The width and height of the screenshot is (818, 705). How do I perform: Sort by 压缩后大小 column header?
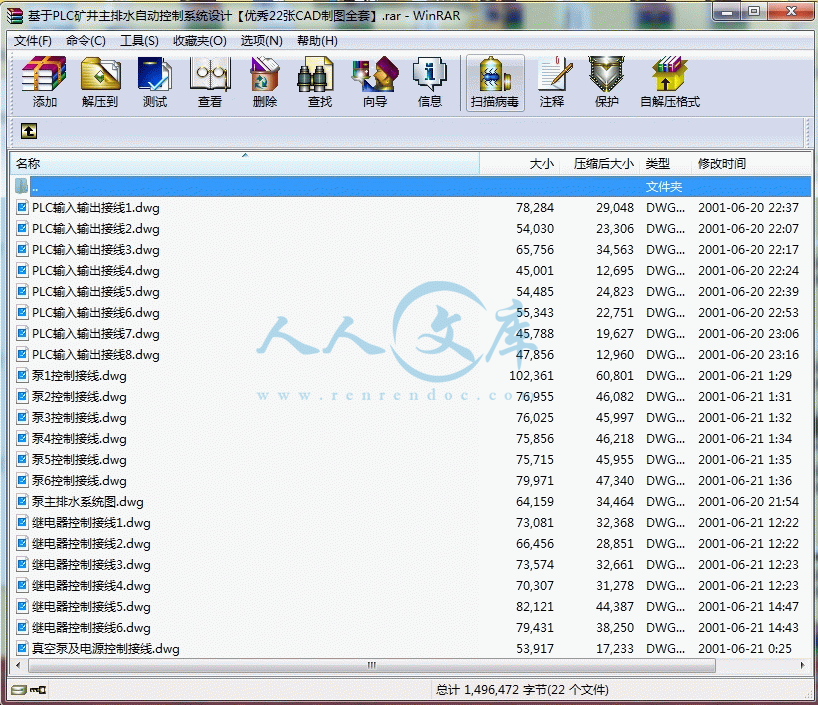[599, 164]
